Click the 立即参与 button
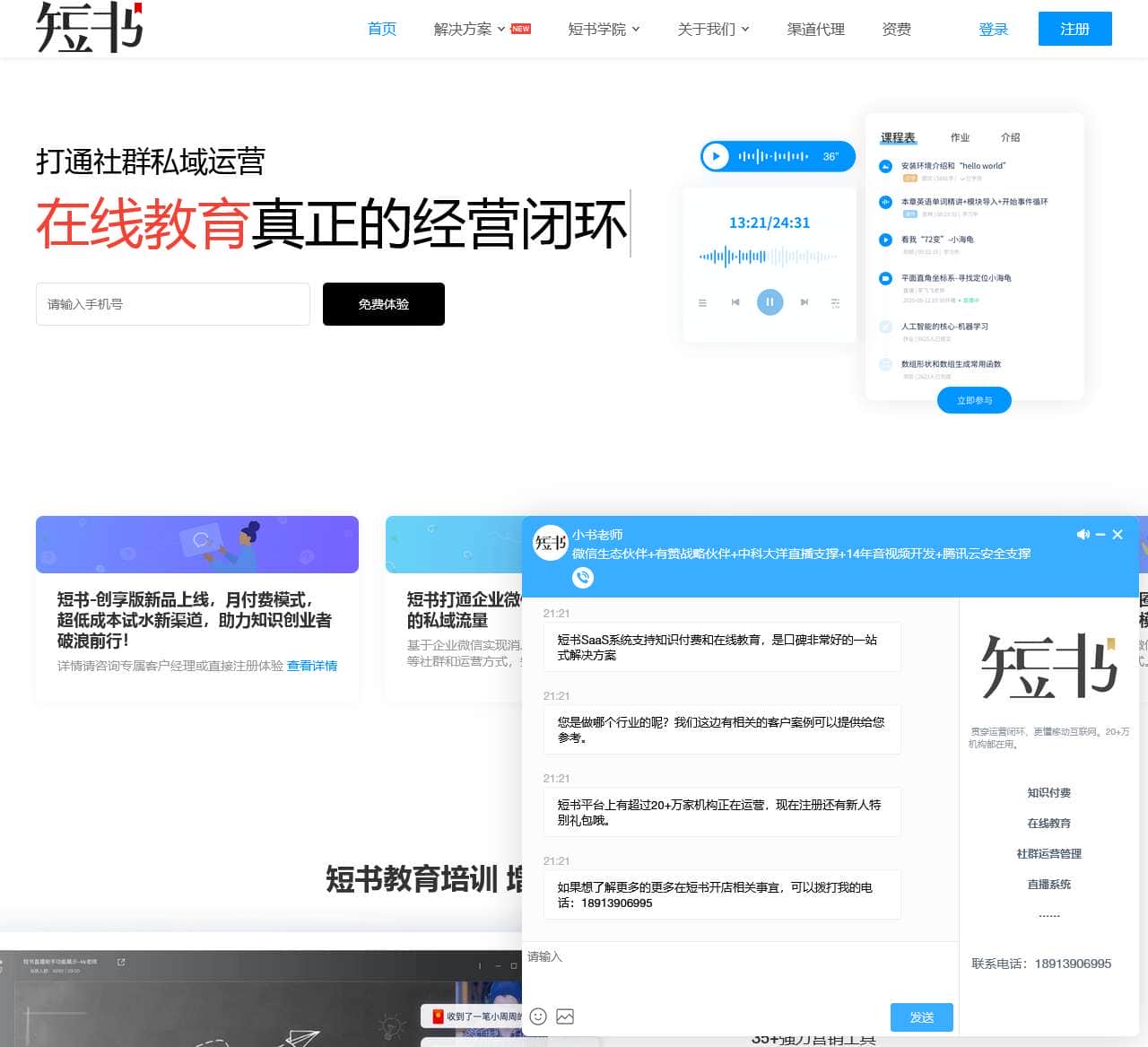Viewport: 1148px width, 1047px height. pos(974,400)
